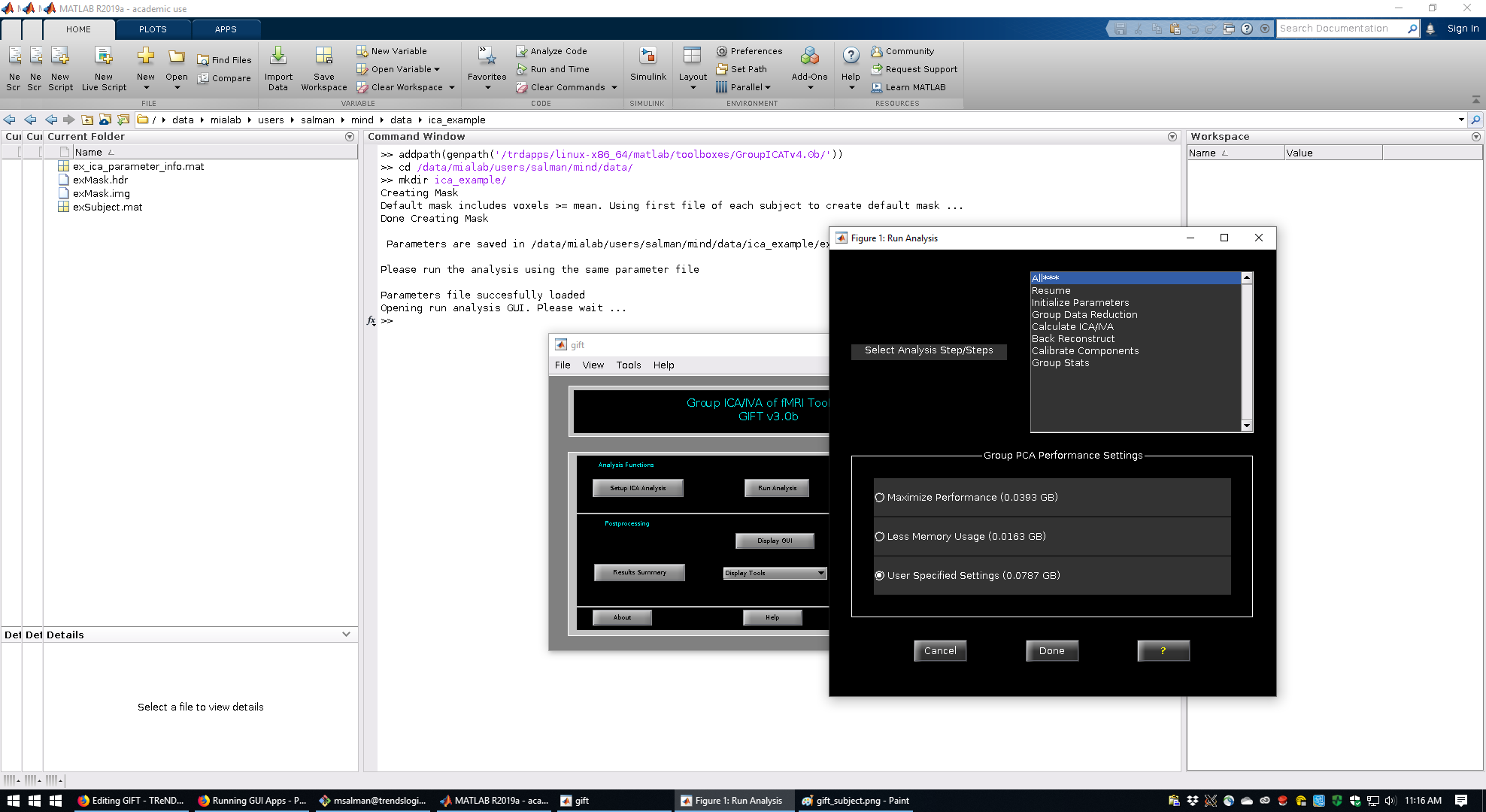Click the Set Path tool
Screen dimensions: 1486x812
pyautogui.click(x=741, y=69)
